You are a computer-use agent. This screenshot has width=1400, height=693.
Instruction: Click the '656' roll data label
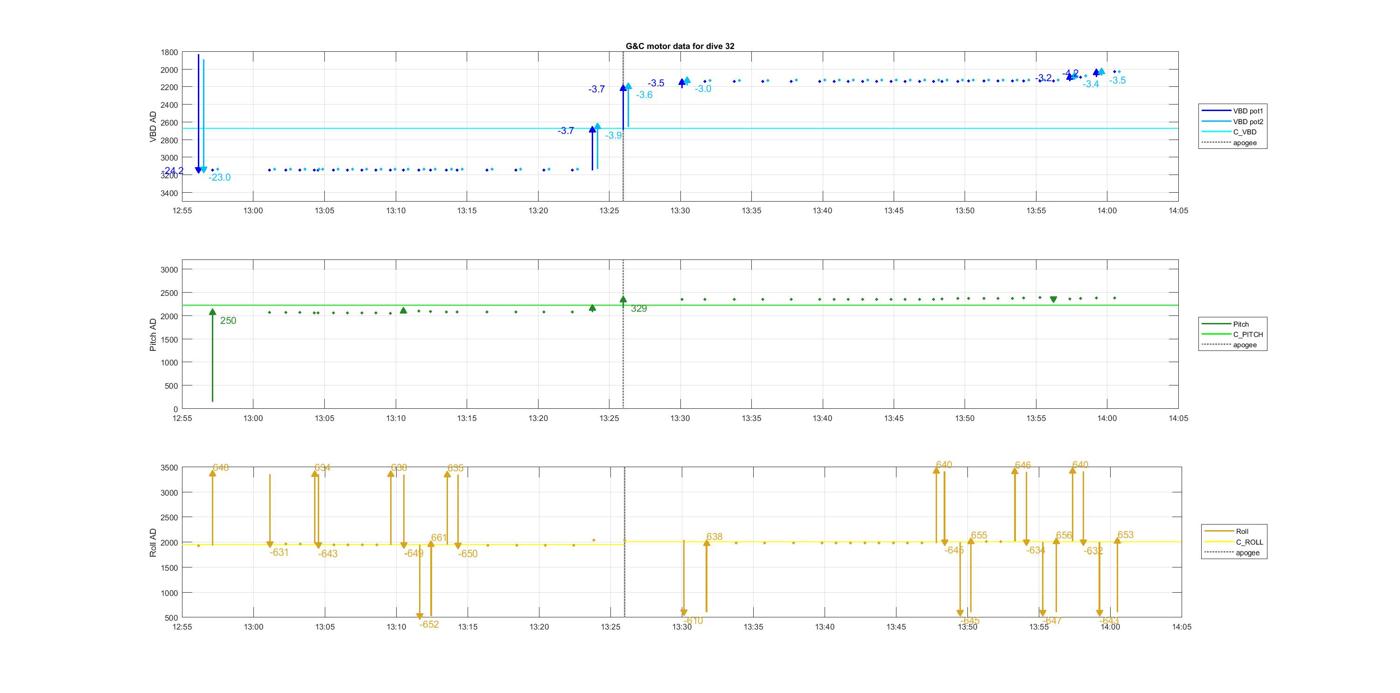[1064, 536]
